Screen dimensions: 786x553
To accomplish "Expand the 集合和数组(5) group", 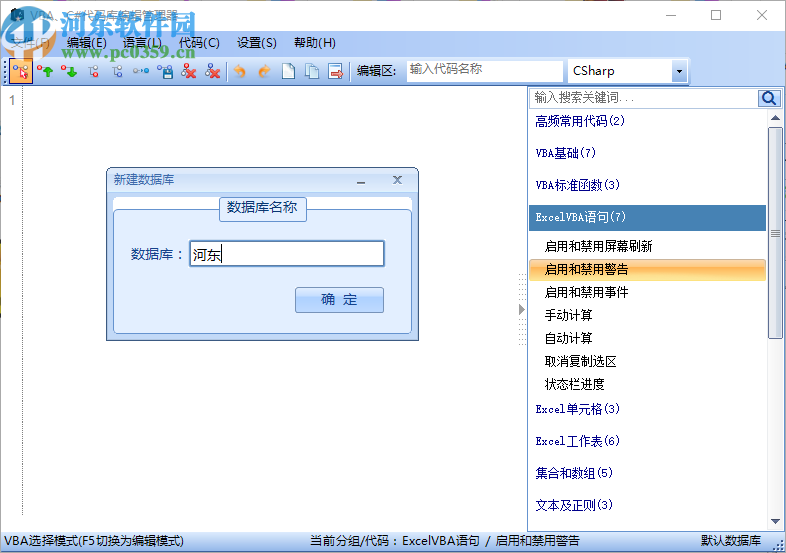I will coord(574,473).
